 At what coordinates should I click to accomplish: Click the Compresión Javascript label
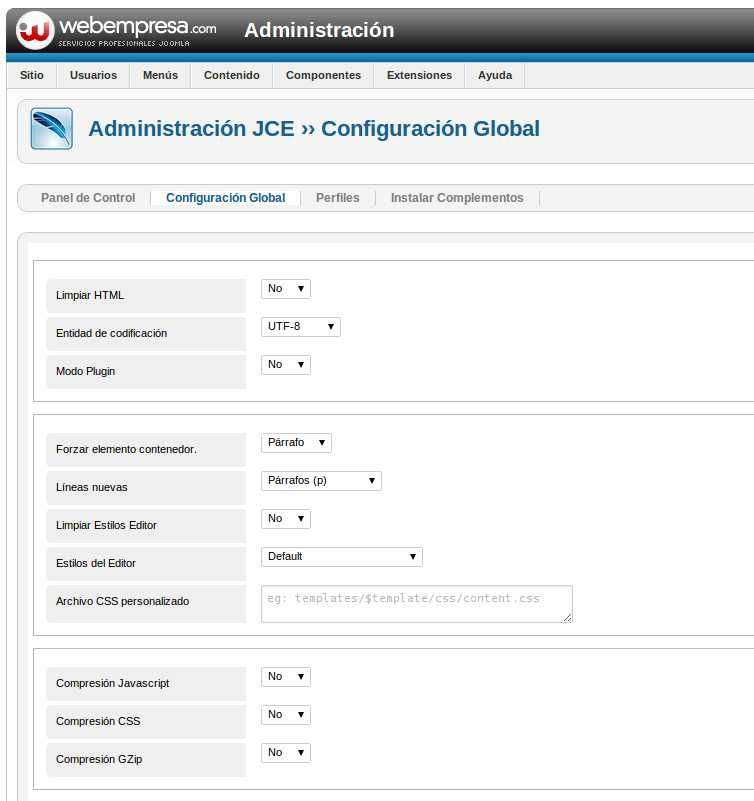[112, 683]
